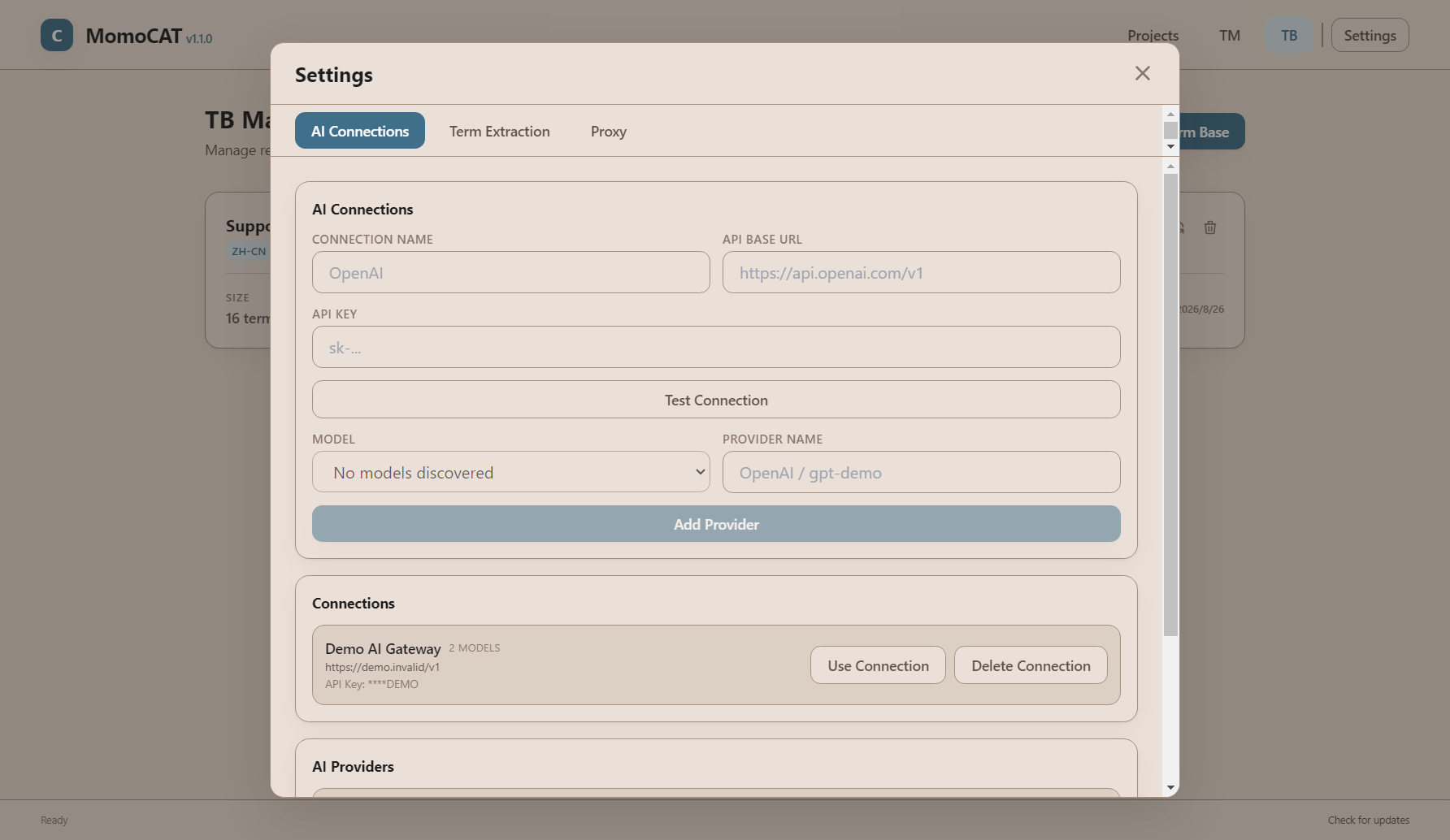This screenshot has width=1450, height=840.
Task: Focus the Provider Name field
Action: 922,472
